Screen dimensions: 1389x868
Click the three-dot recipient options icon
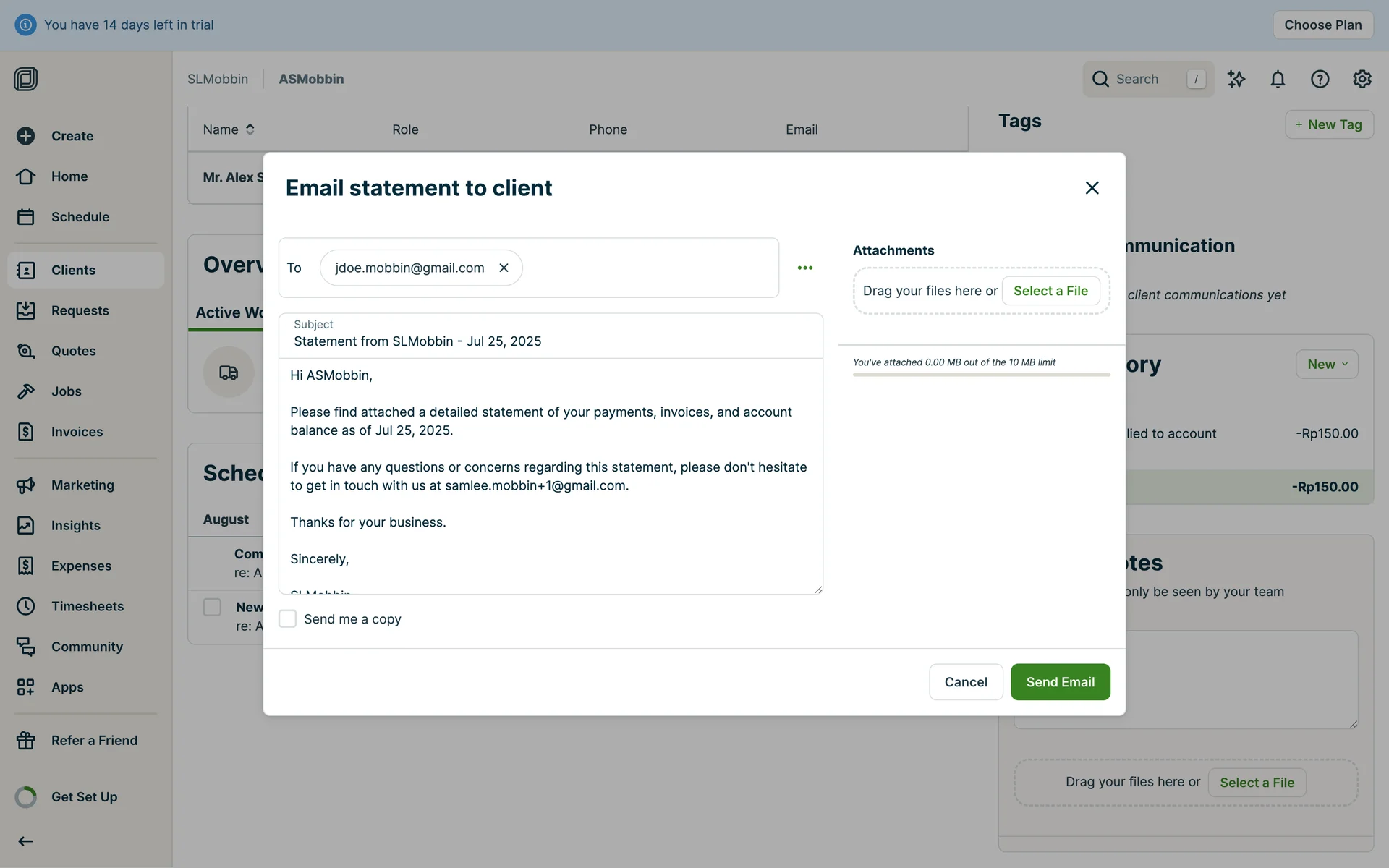pyautogui.click(x=804, y=268)
